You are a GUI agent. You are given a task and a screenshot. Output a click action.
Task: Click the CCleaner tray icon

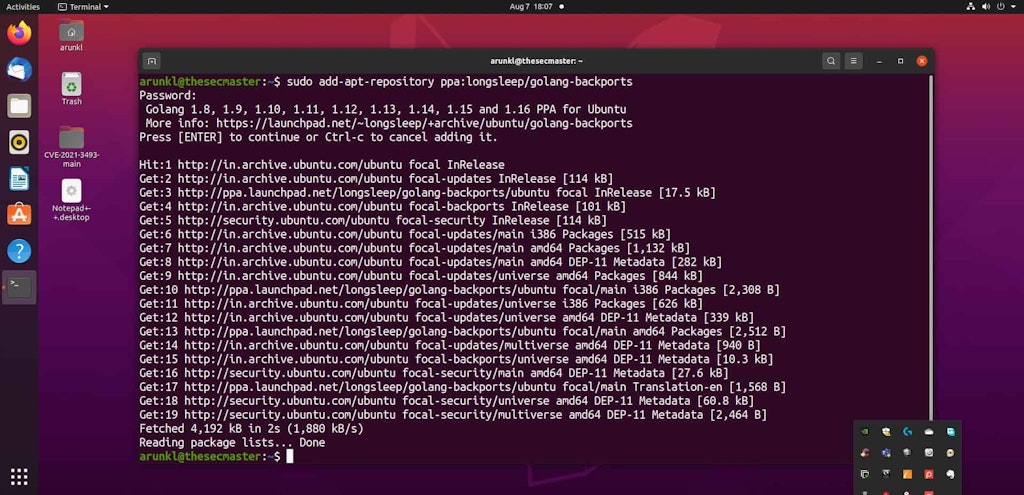coord(865,453)
